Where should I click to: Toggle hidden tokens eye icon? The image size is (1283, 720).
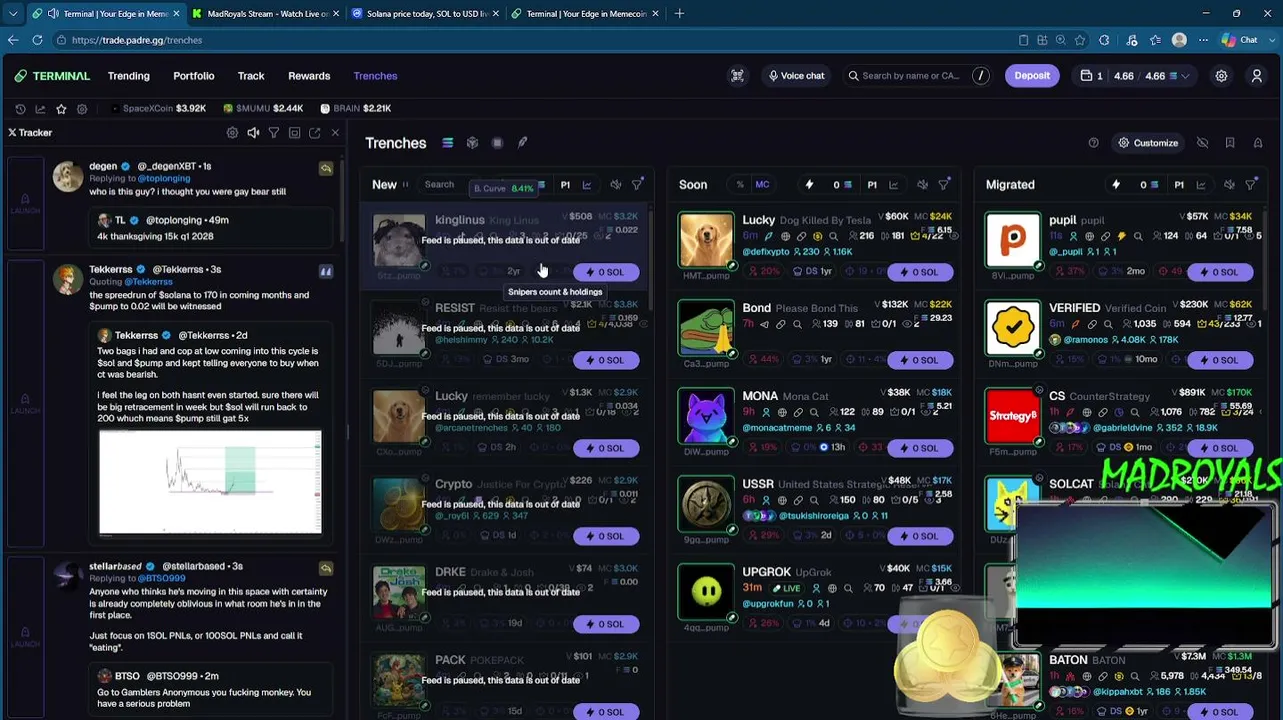click(1203, 143)
